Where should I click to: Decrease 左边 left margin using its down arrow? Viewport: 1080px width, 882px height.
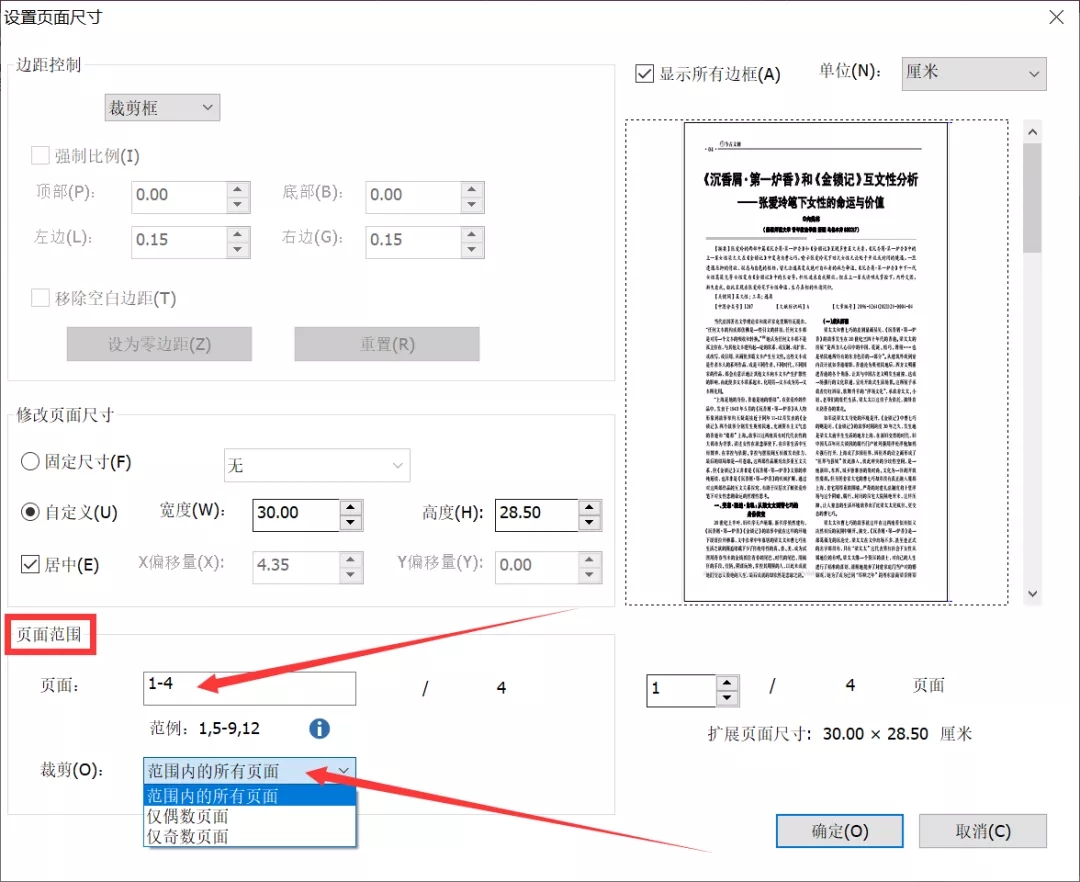236,247
